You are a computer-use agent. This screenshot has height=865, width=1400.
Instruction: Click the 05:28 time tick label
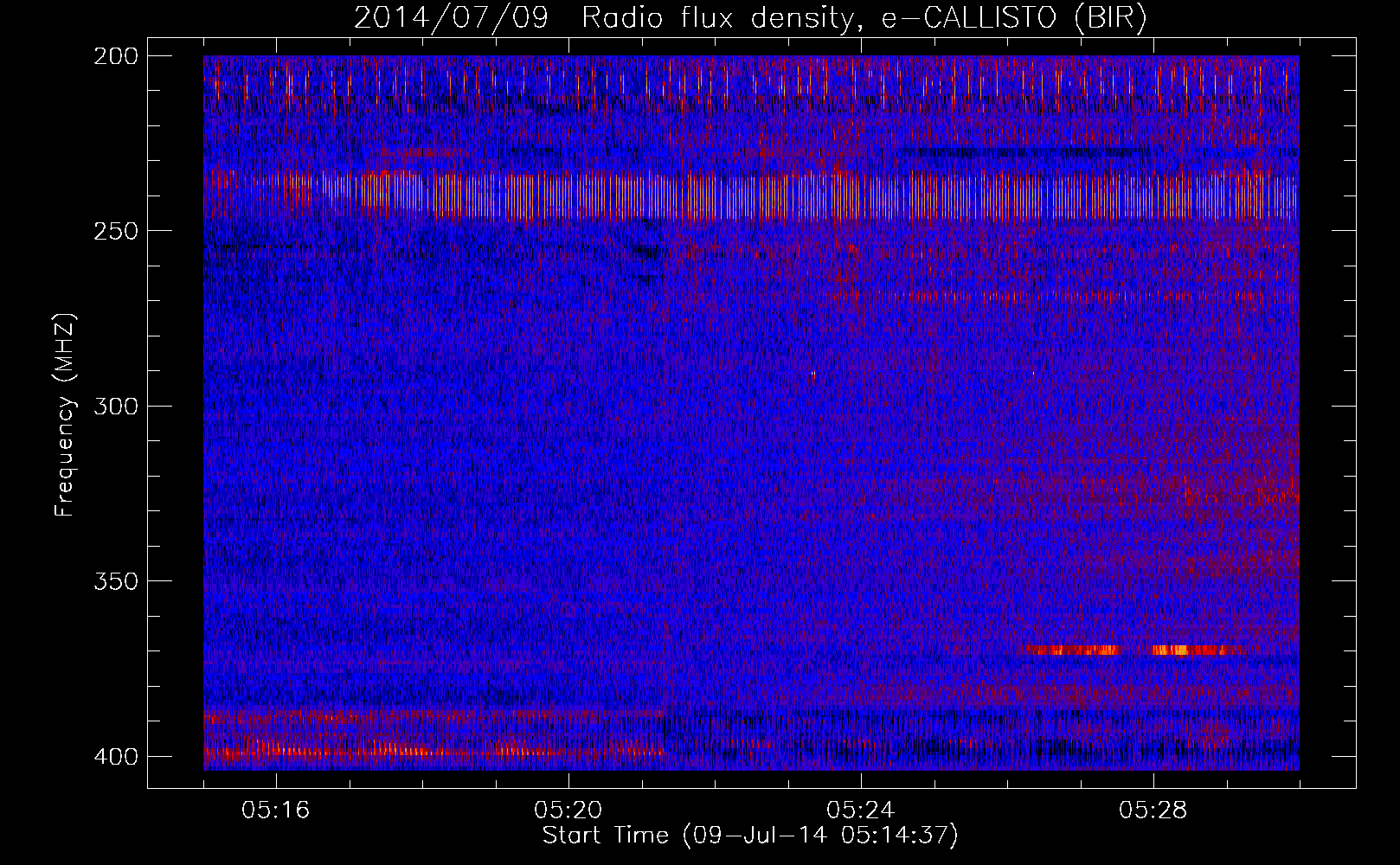click(1153, 811)
